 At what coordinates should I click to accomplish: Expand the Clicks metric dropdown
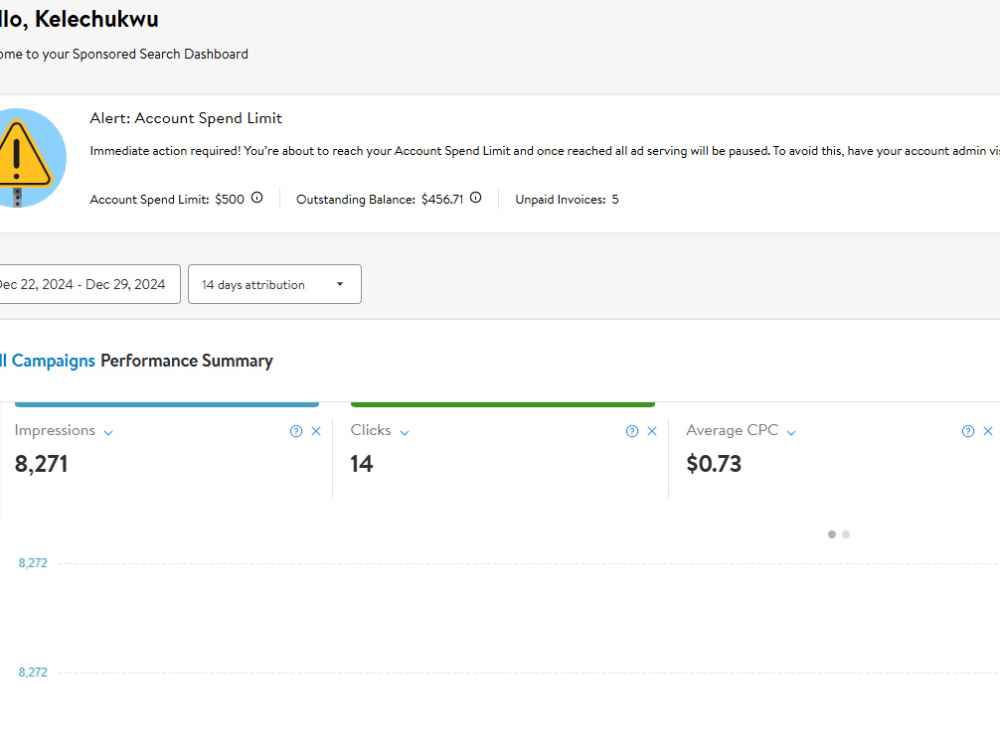click(404, 432)
